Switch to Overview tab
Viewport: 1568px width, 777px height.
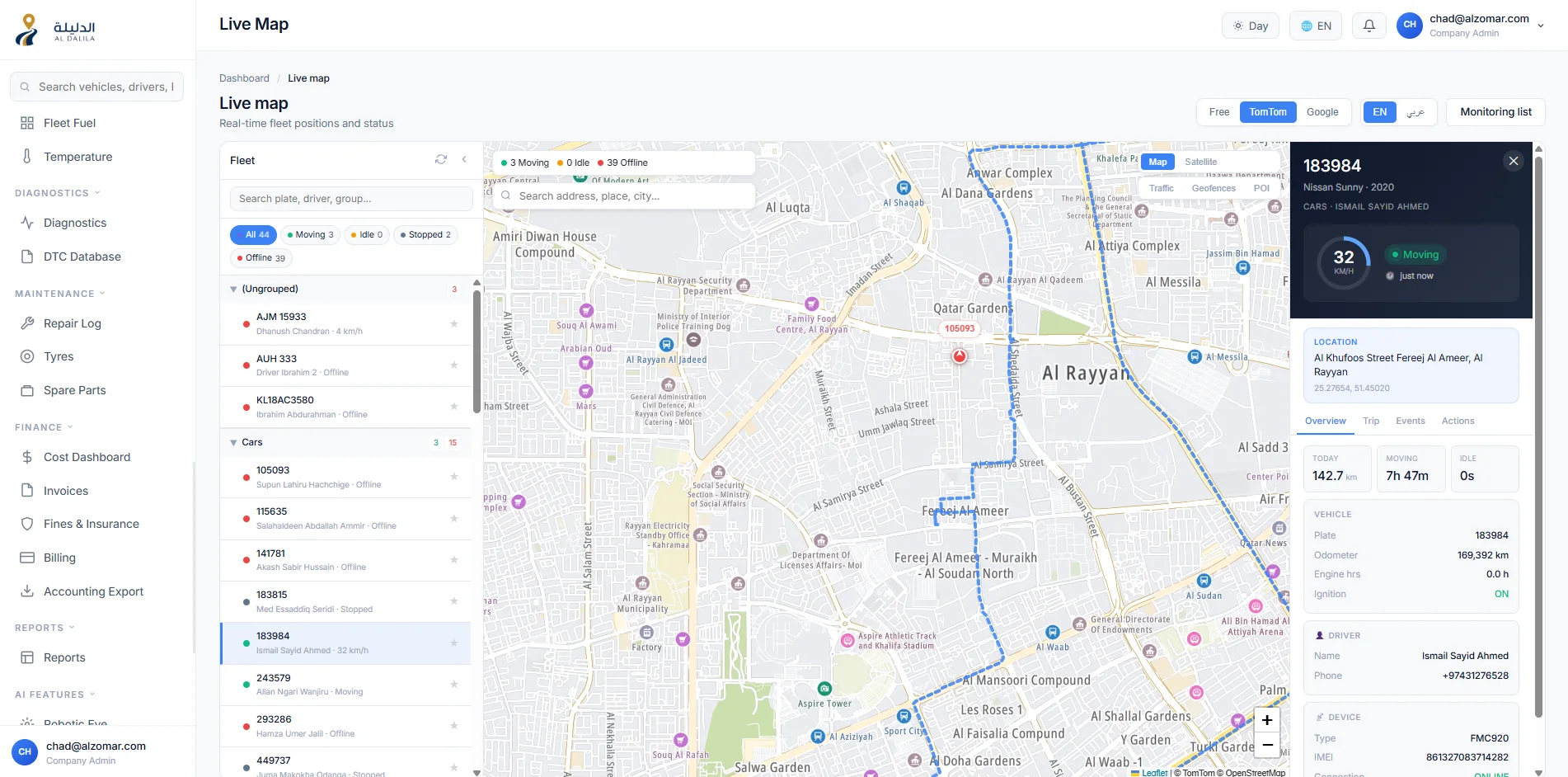pos(1326,421)
